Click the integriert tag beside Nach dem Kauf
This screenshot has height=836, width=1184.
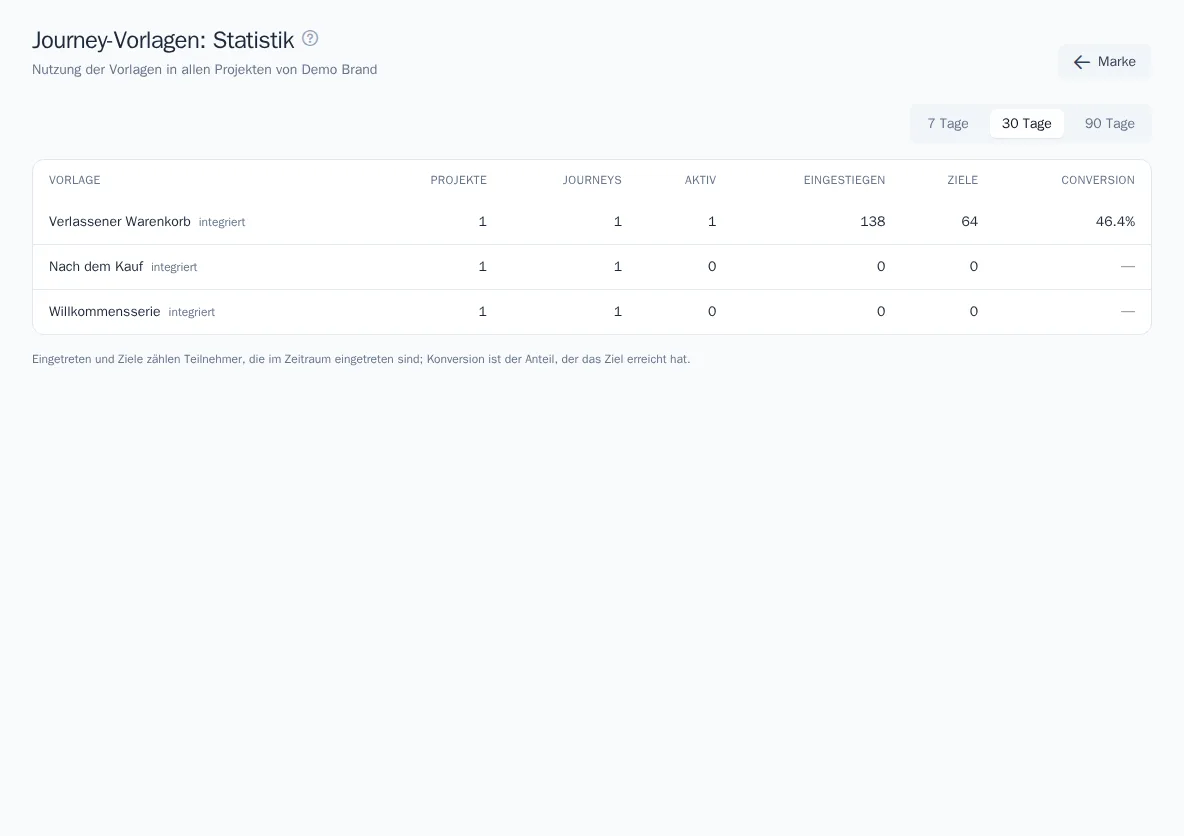[174, 267]
